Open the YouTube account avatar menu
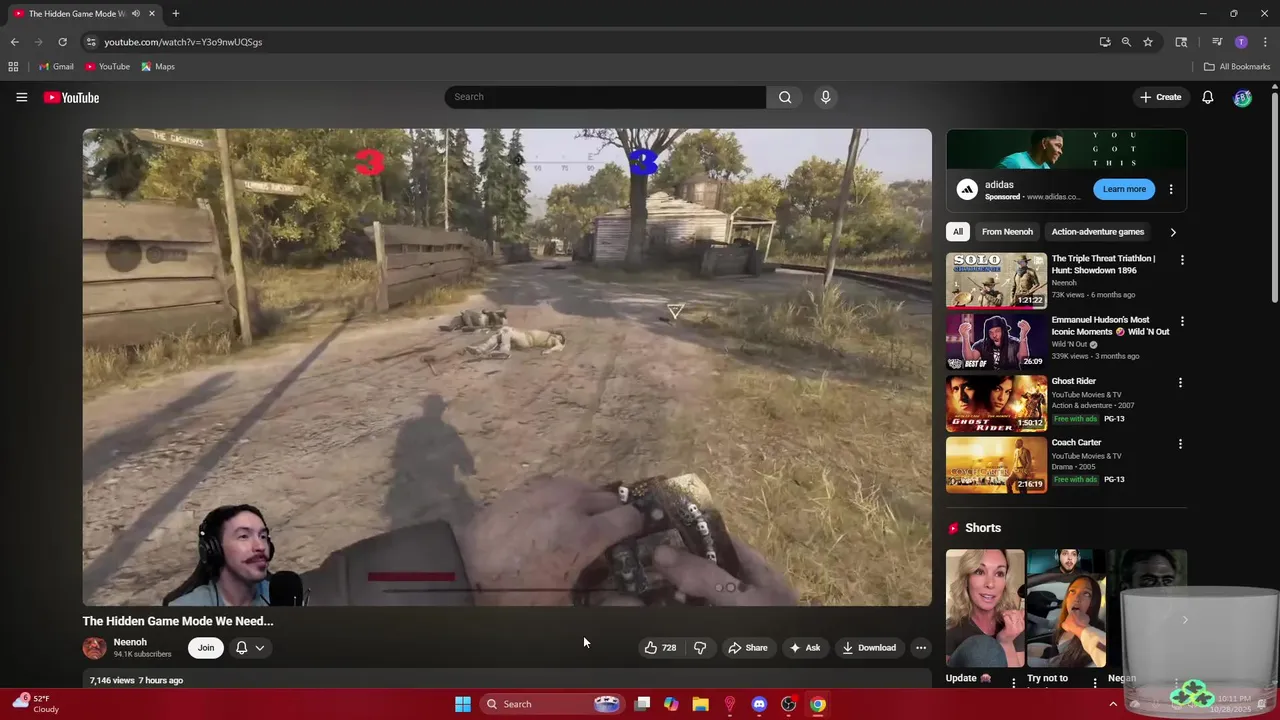This screenshot has width=1280, height=720. [1242, 97]
